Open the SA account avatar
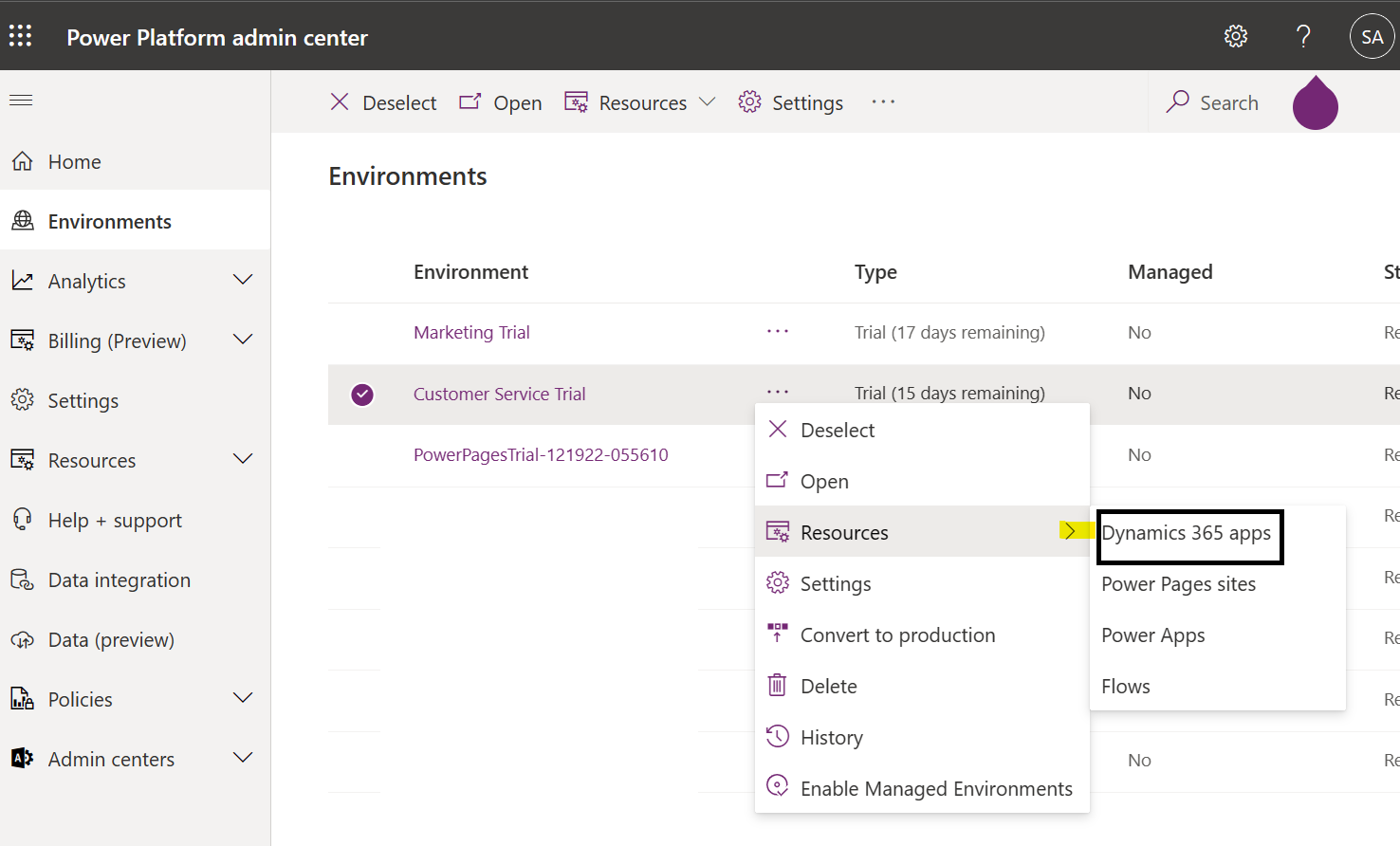1400x846 pixels. pos(1372,37)
